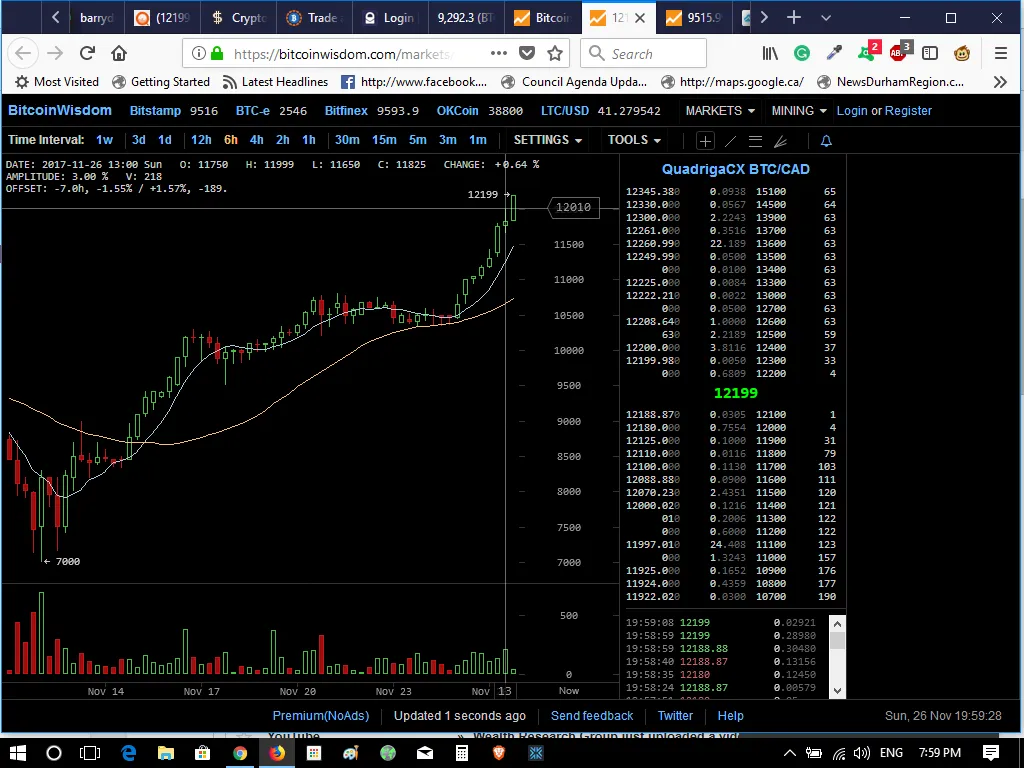Open Chrome from taskbar
The height and width of the screenshot is (768, 1024).
pyautogui.click(x=240, y=753)
